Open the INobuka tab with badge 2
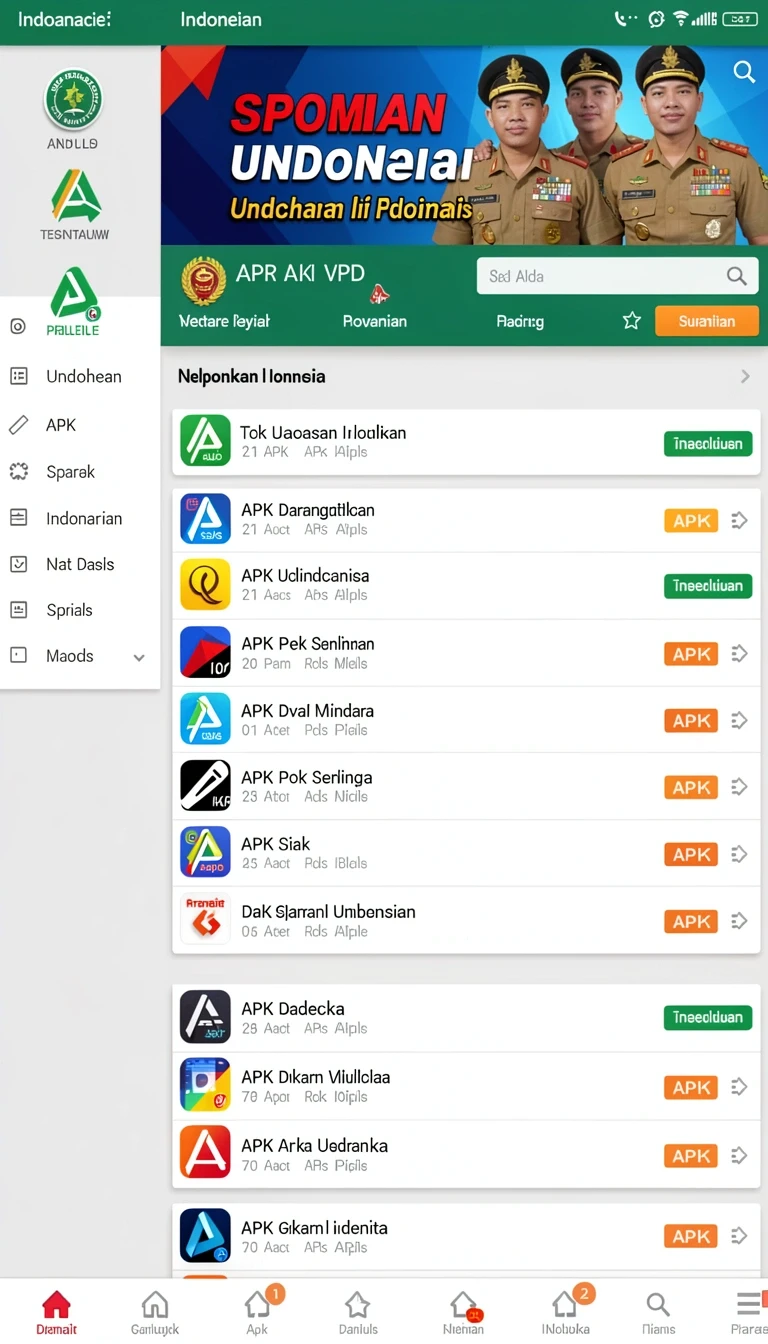The height and width of the screenshot is (1344, 768). point(566,1312)
